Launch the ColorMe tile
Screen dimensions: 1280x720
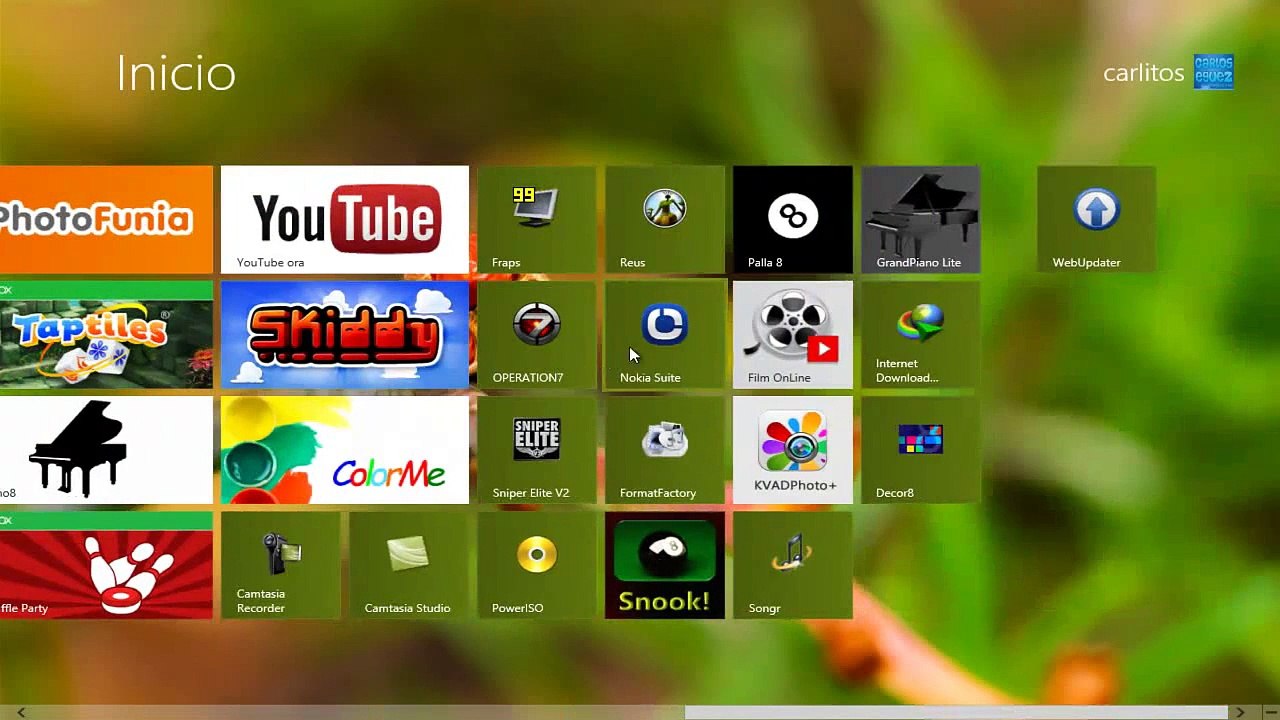344,450
